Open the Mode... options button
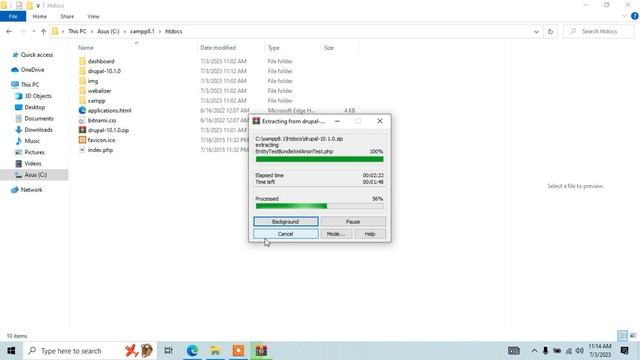The image size is (640, 360). pyautogui.click(x=336, y=234)
